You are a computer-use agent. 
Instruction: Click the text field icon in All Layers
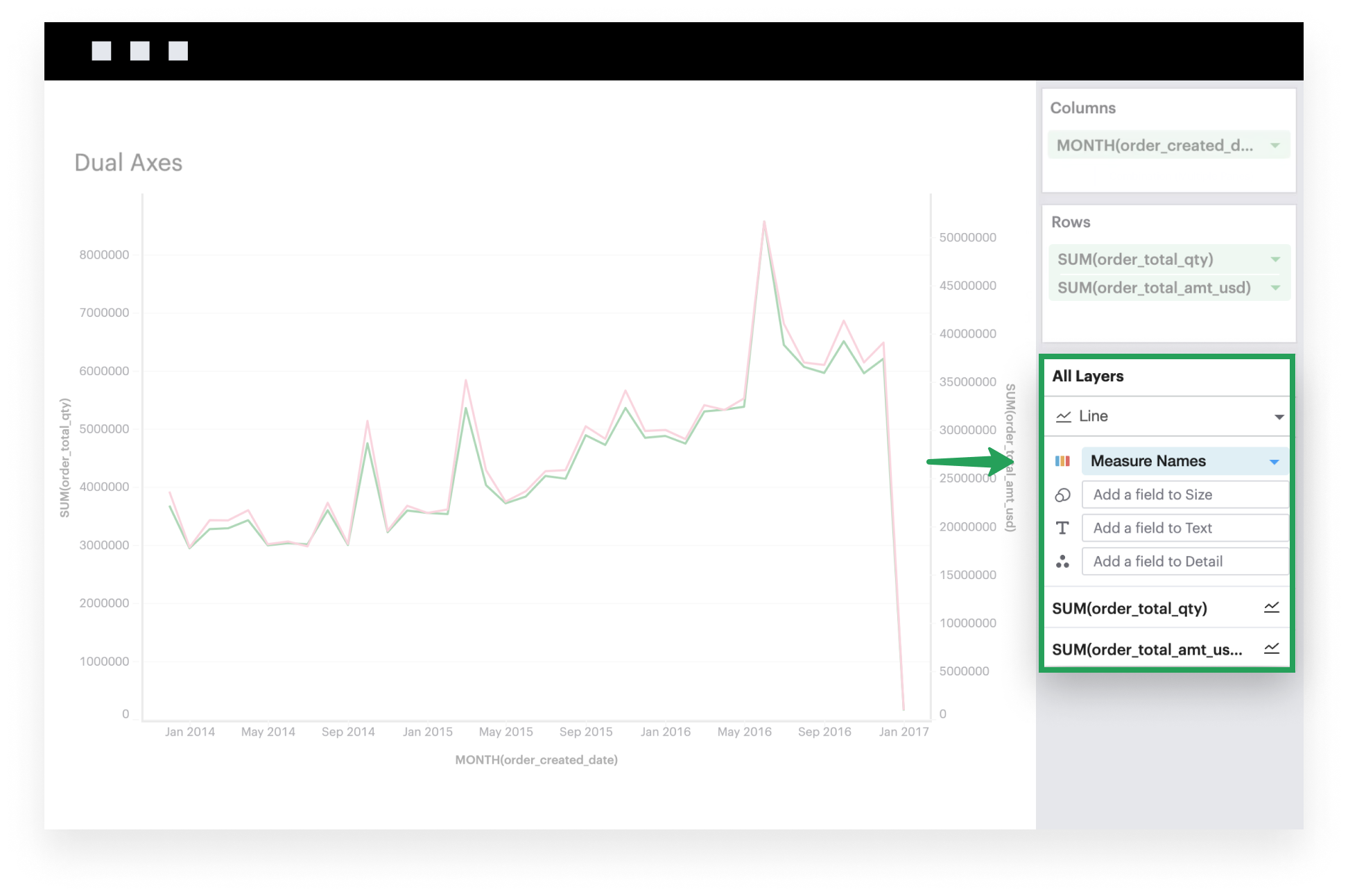1063,527
